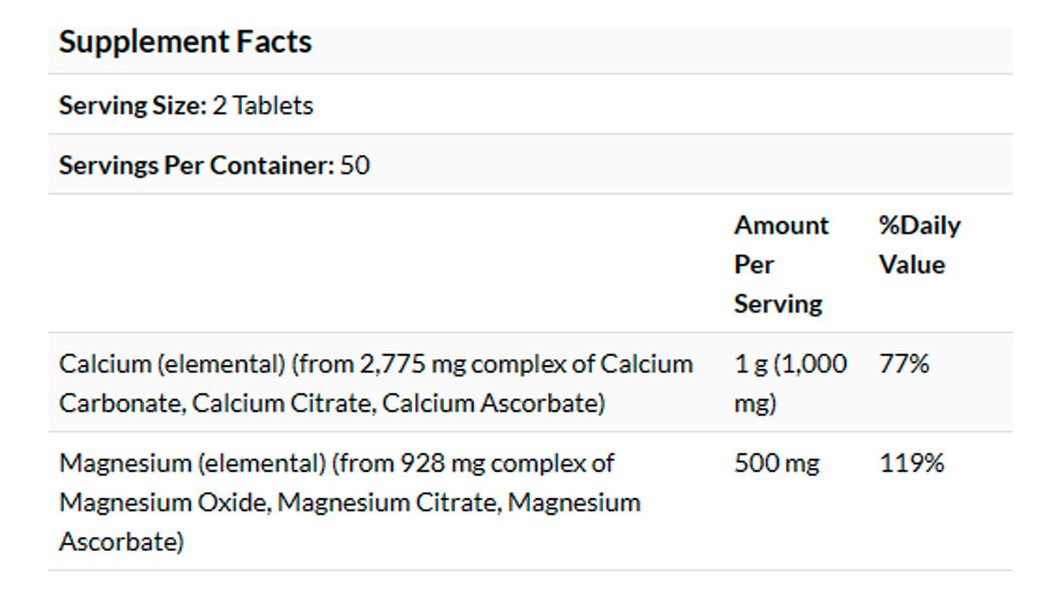This screenshot has height=599, width=1061.
Task: Click the Supplement Facts heading
Action: tap(185, 42)
